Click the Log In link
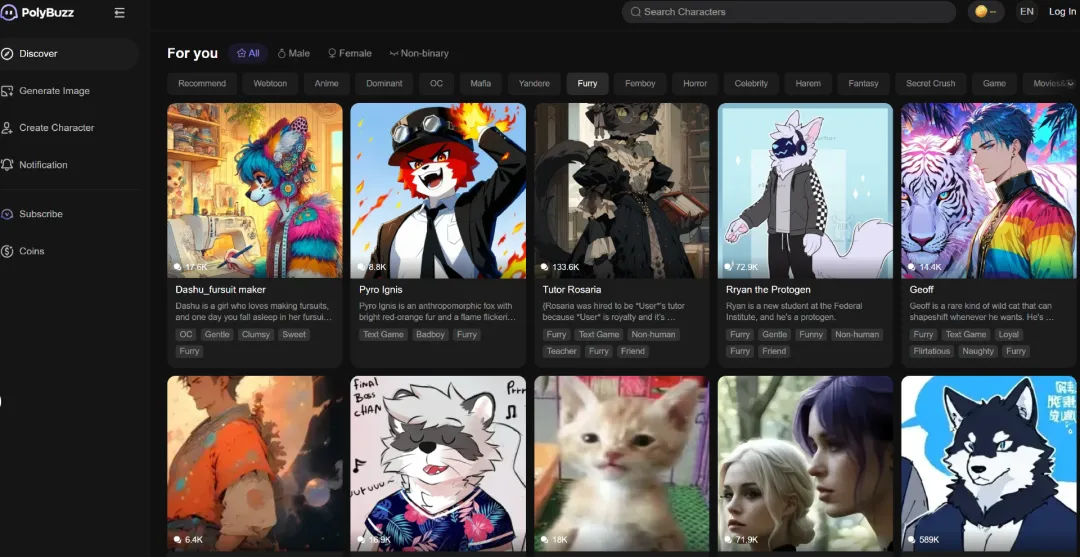1080x557 pixels. [1062, 12]
